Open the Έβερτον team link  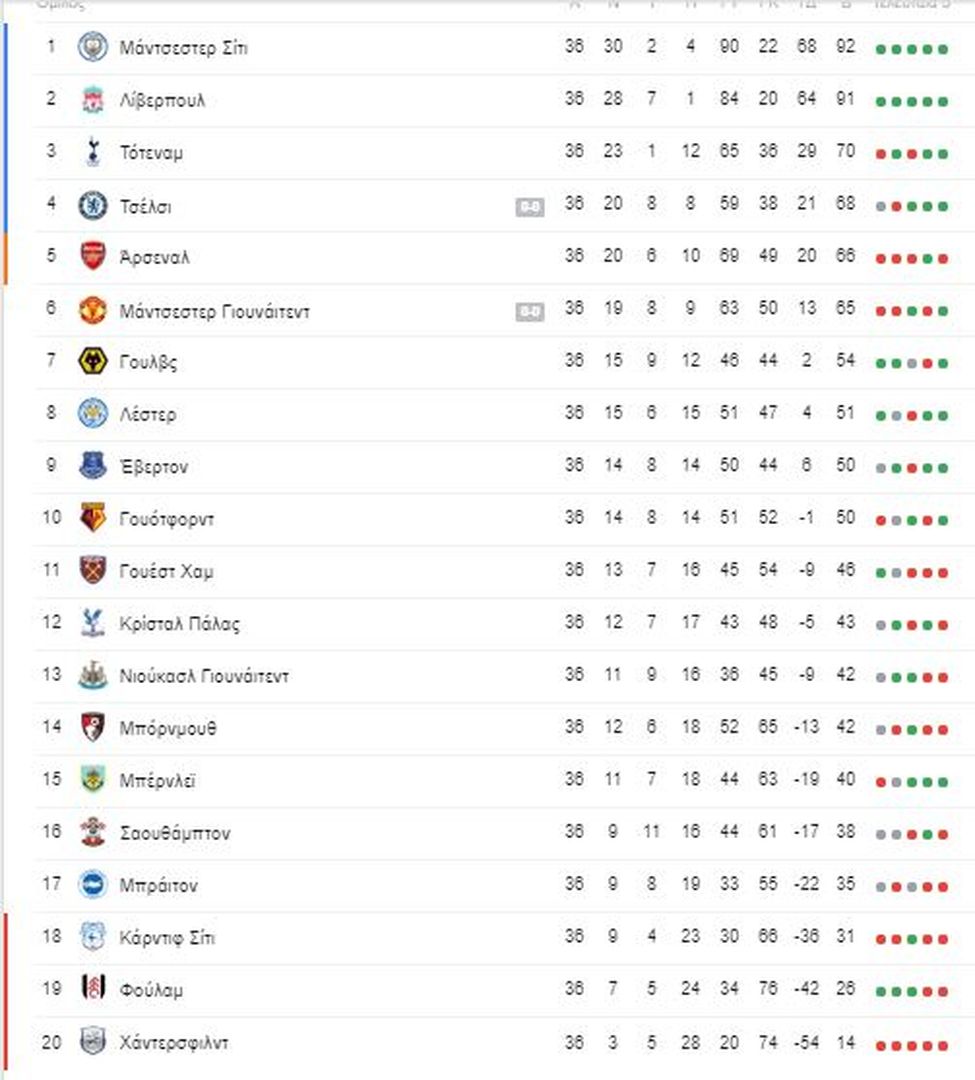tap(154, 467)
